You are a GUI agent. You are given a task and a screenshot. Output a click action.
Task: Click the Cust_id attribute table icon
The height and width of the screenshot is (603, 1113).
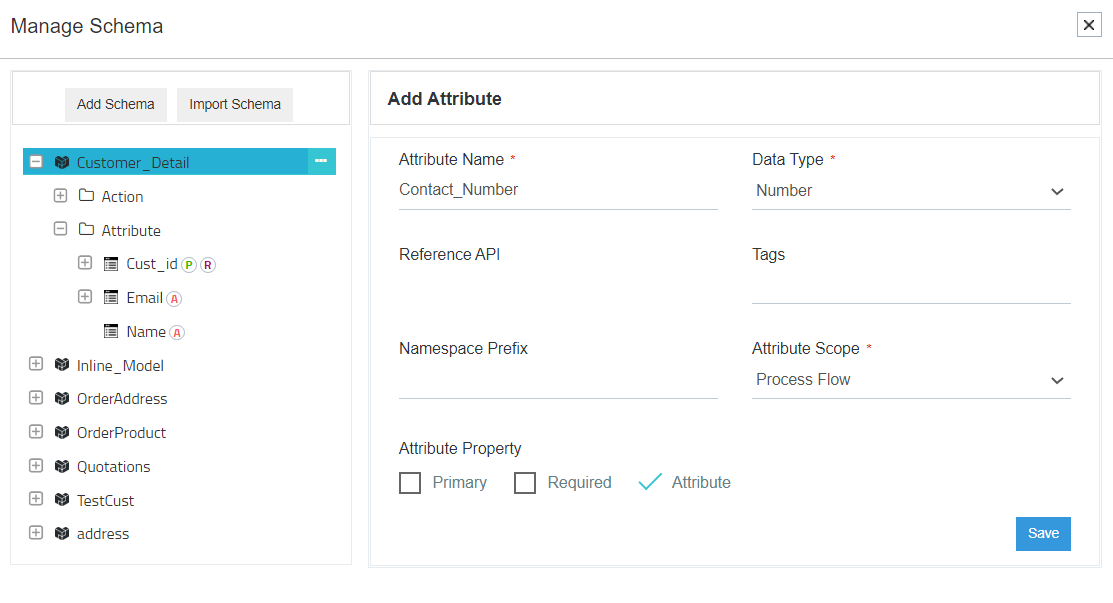tap(111, 264)
